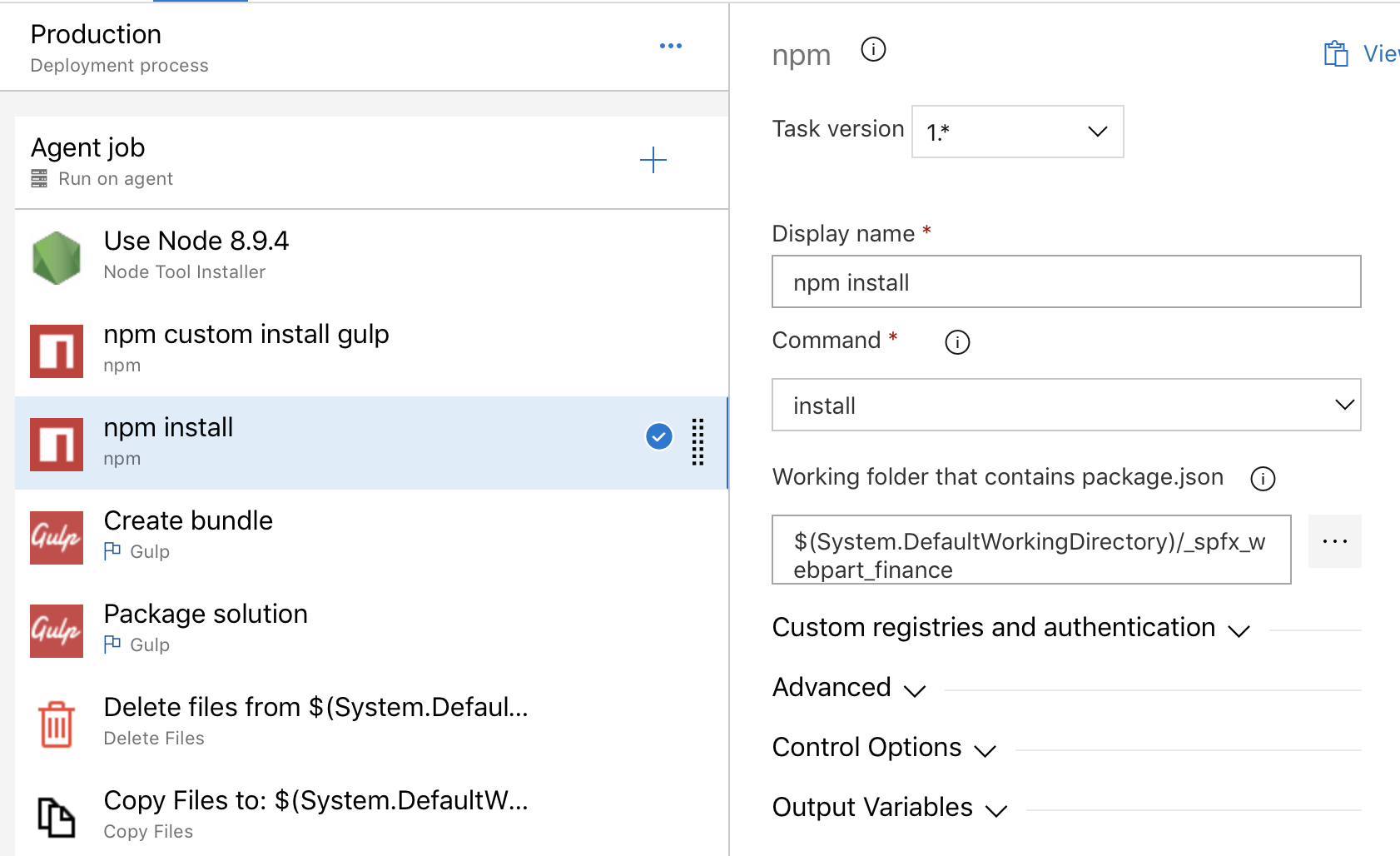1400x856 pixels.
Task: Click the Node Tool Installer green hexagon icon
Action: click(x=57, y=258)
